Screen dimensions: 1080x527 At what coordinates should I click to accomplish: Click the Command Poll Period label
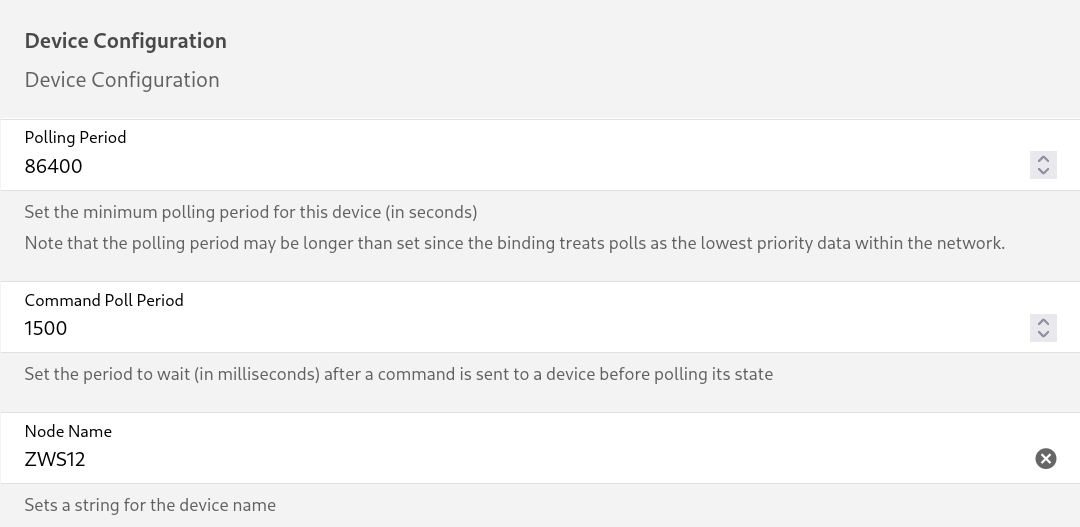(104, 300)
